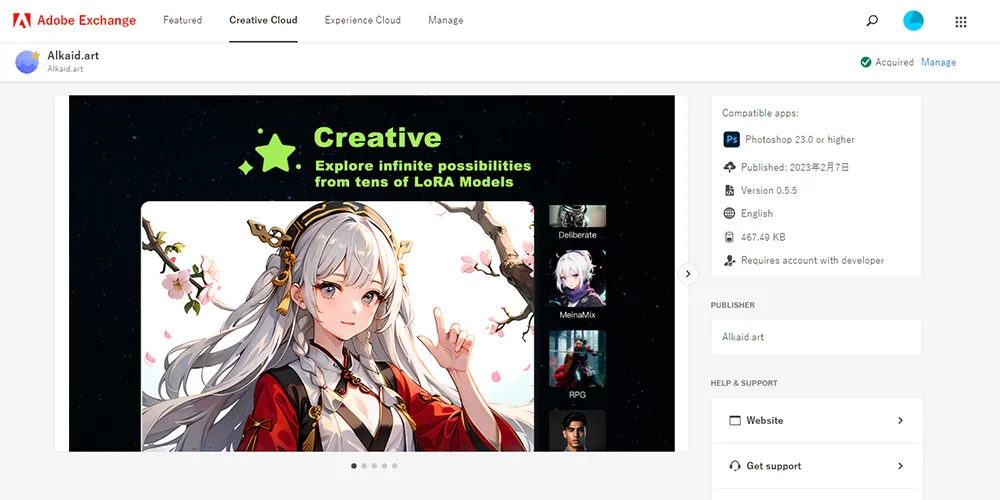Click the language globe icon
1000x500 pixels.
click(730, 213)
